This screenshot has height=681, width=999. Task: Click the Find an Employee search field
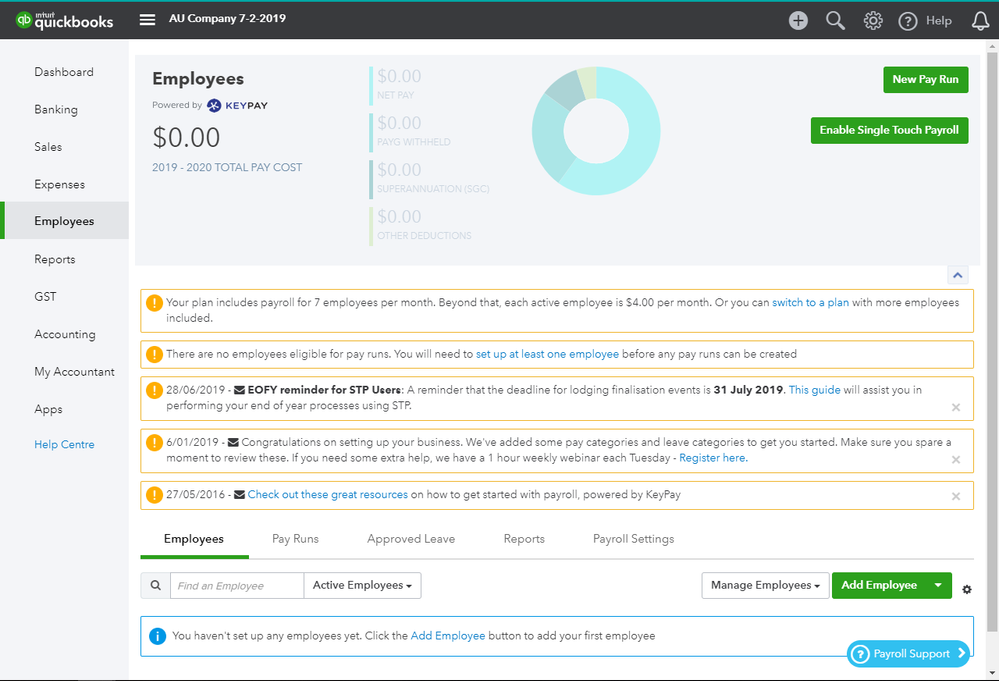click(x=236, y=585)
